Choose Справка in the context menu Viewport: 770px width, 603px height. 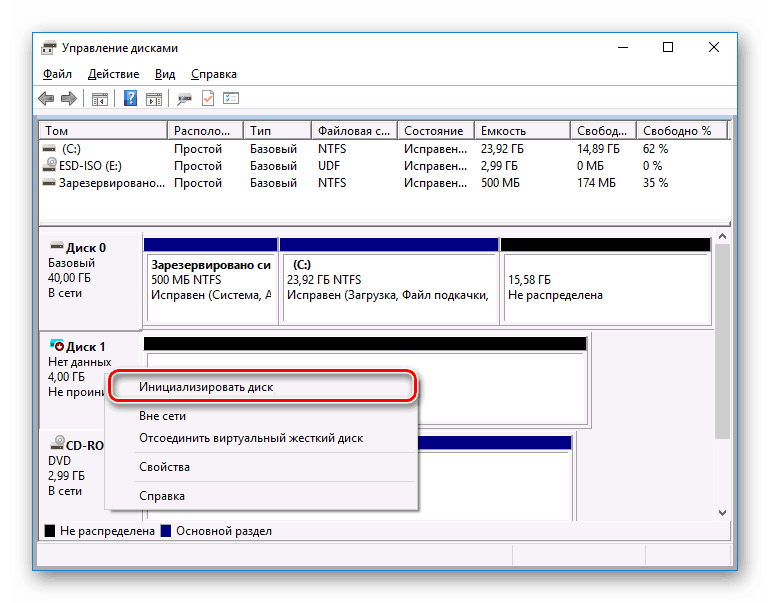pos(262,496)
